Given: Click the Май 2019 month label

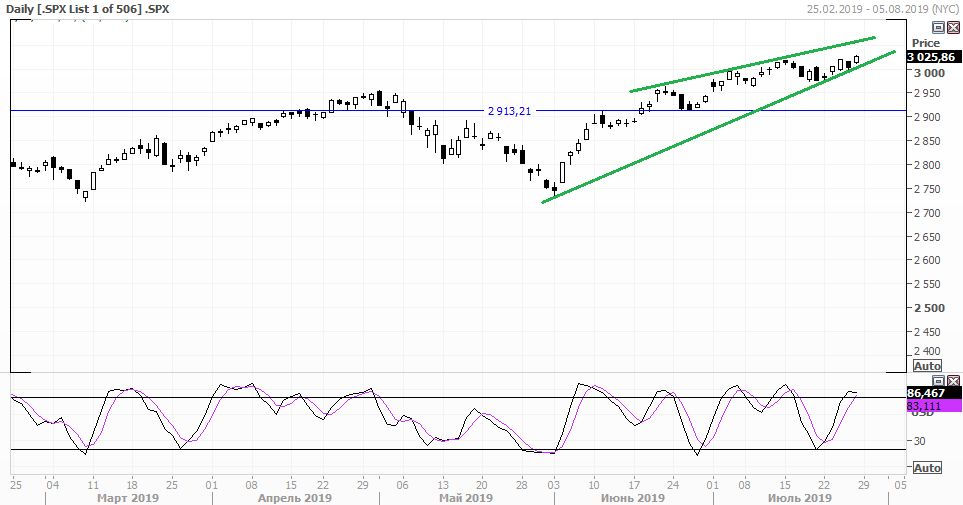Looking at the screenshot, I should click(466, 498).
